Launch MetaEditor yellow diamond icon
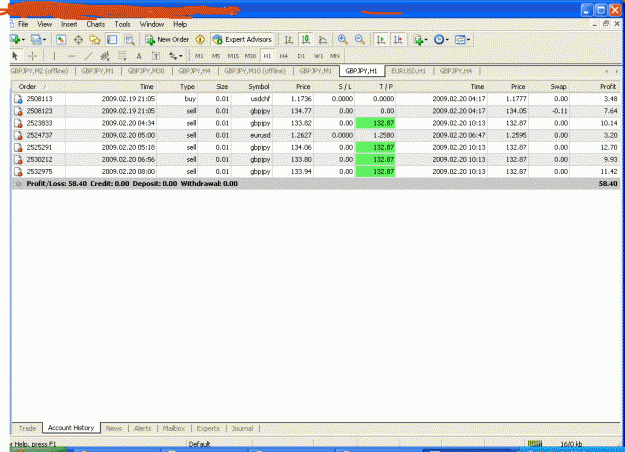This screenshot has width=625, height=452. (200, 39)
